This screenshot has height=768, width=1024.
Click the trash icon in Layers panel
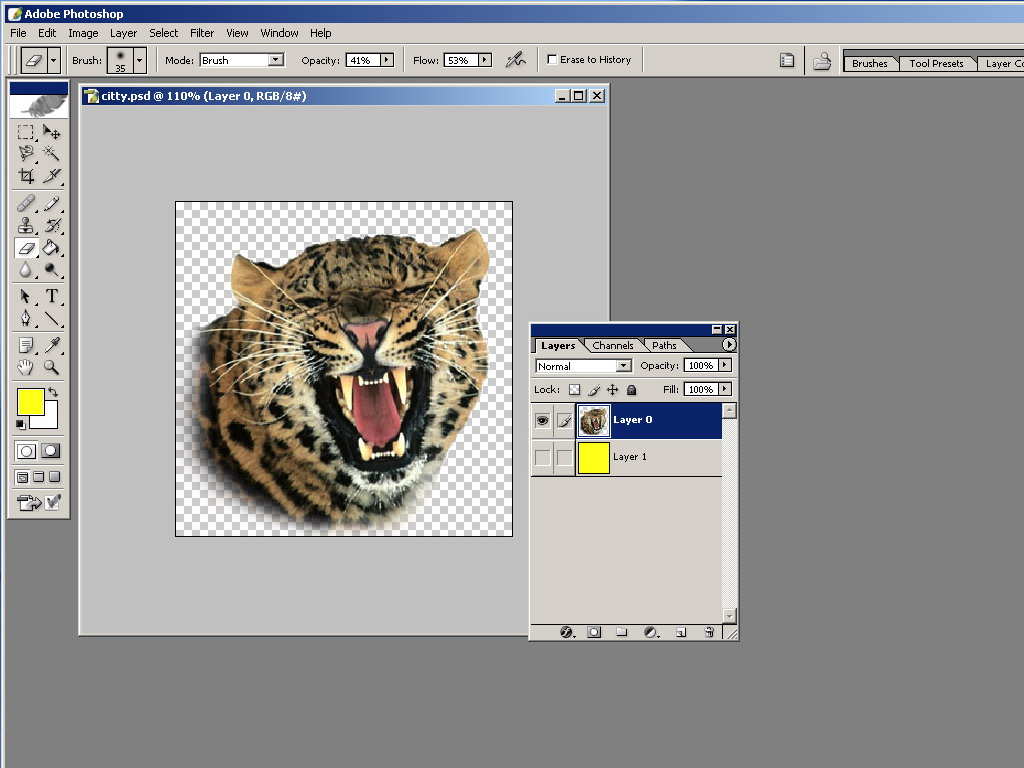pos(709,632)
